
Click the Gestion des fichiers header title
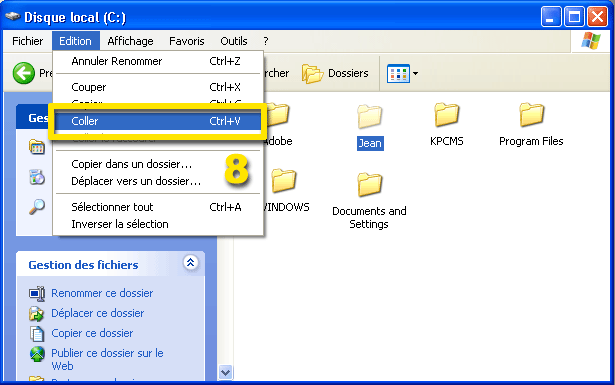[83, 265]
